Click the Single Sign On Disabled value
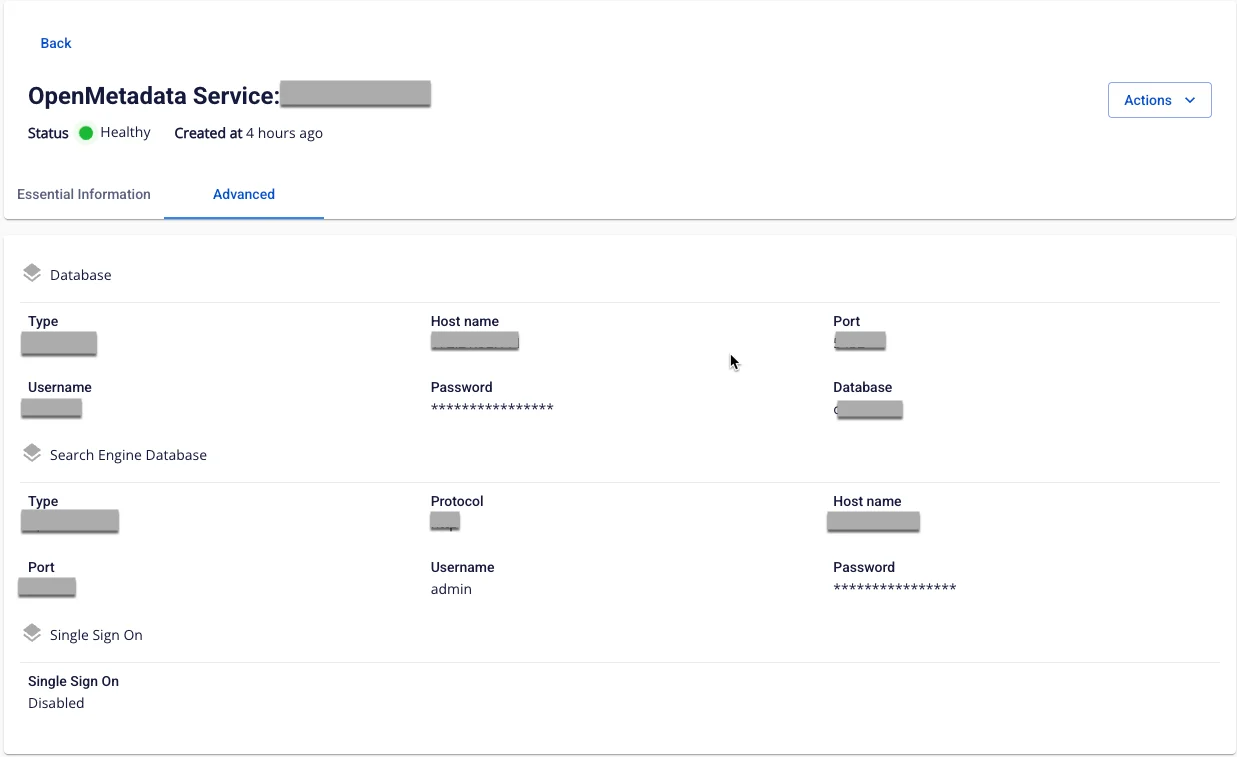1237x757 pixels. (x=56, y=703)
